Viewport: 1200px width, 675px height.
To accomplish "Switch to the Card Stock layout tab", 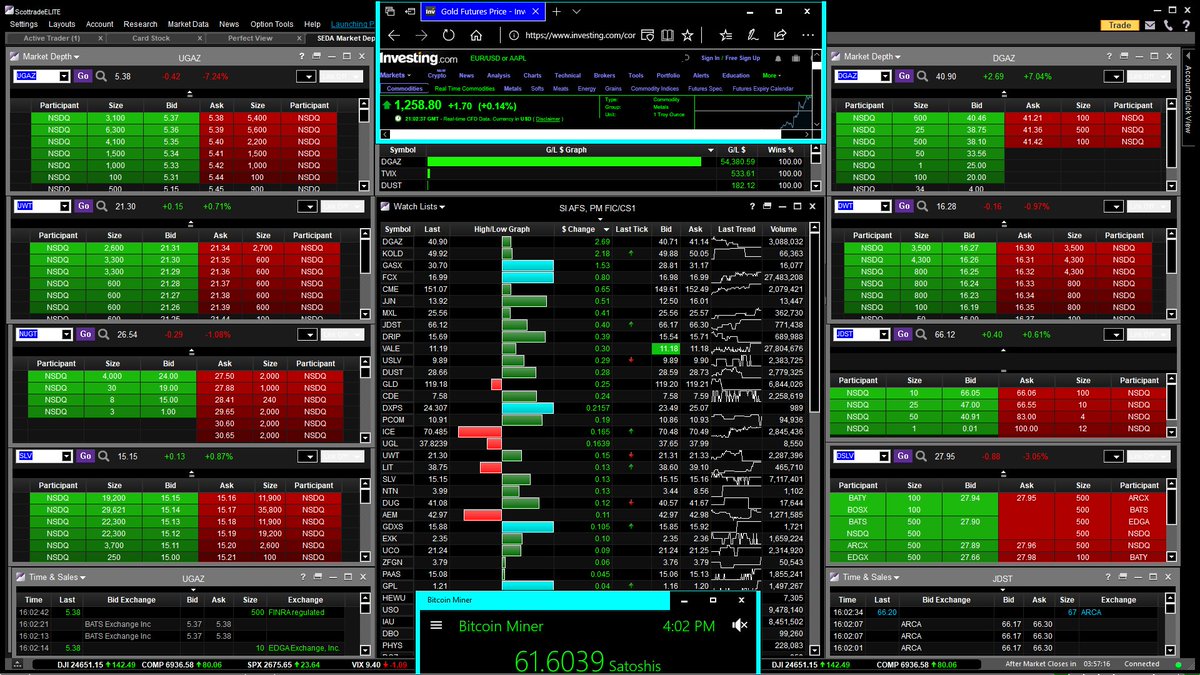I will tap(152, 38).
